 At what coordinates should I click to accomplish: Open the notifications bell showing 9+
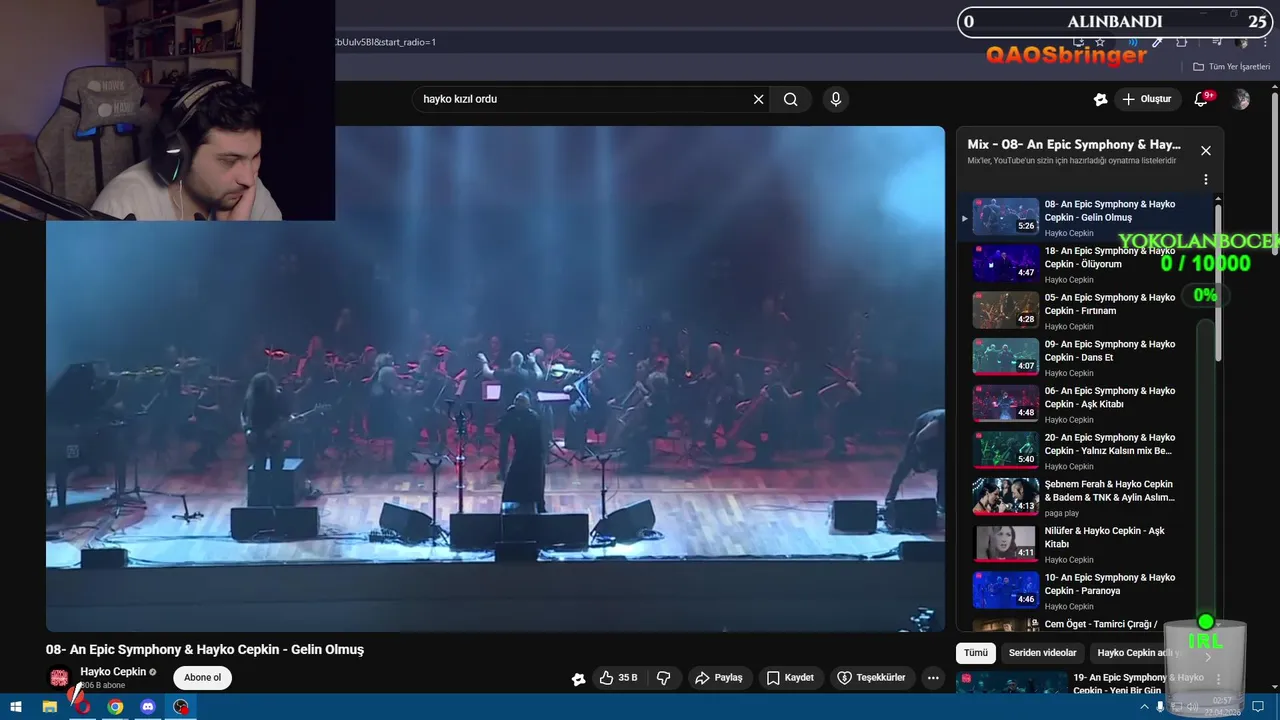point(1202,99)
